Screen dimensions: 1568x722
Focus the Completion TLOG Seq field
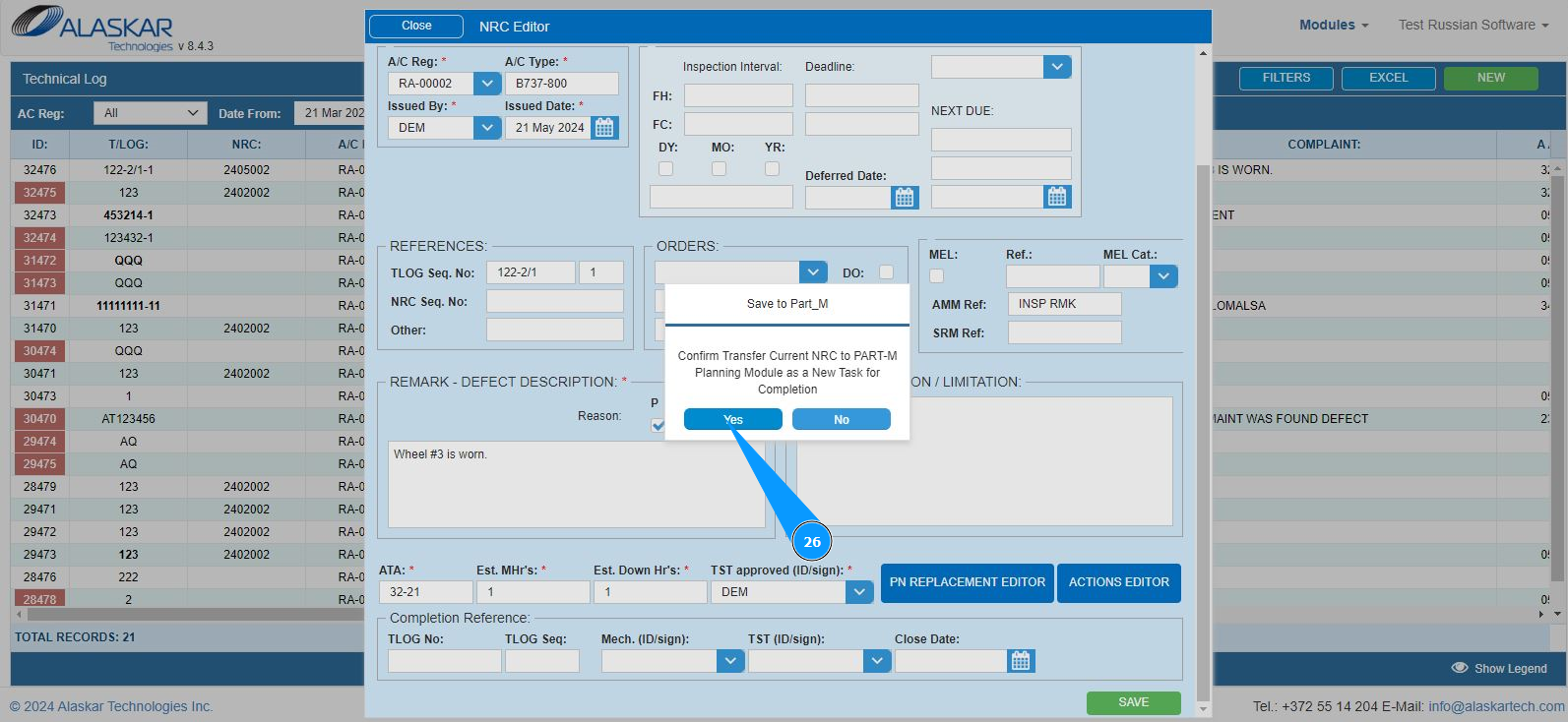pos(542,661)
